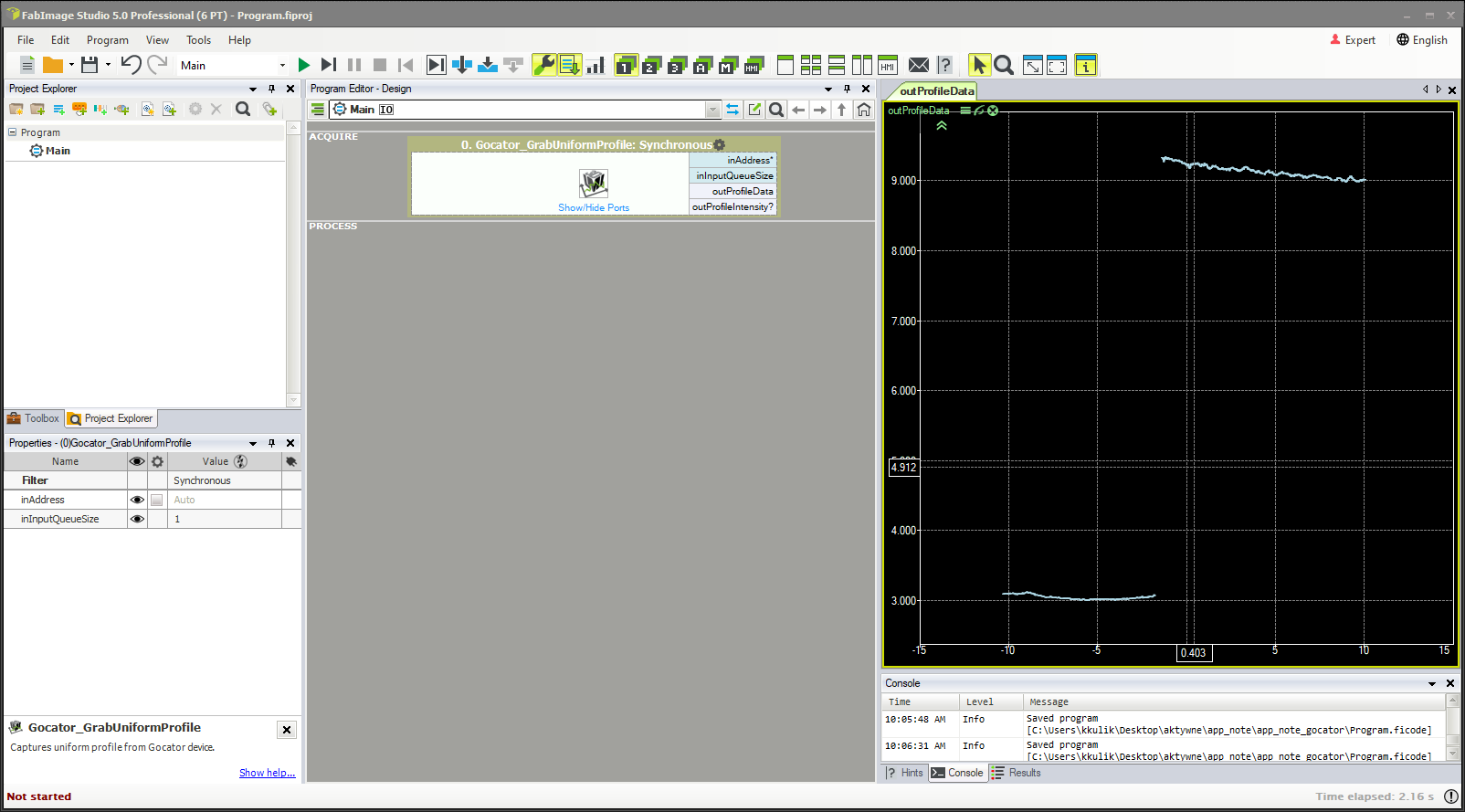Image resolution: width=1465 pixels, height=812 pixels.
Task: Toggle the diagnostic wrench mode icon
Action: (543, 65)
